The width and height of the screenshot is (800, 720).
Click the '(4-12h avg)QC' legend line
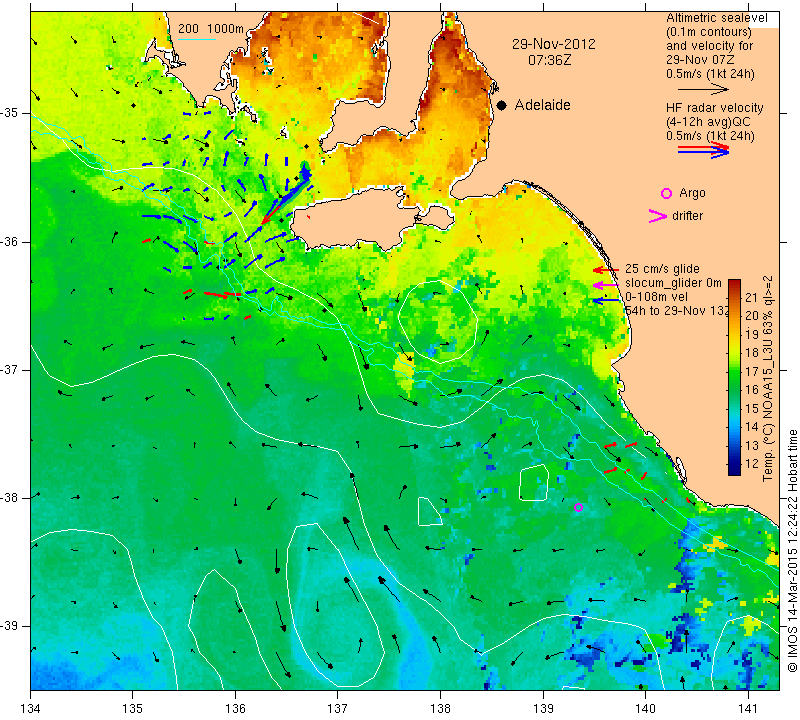706,121
